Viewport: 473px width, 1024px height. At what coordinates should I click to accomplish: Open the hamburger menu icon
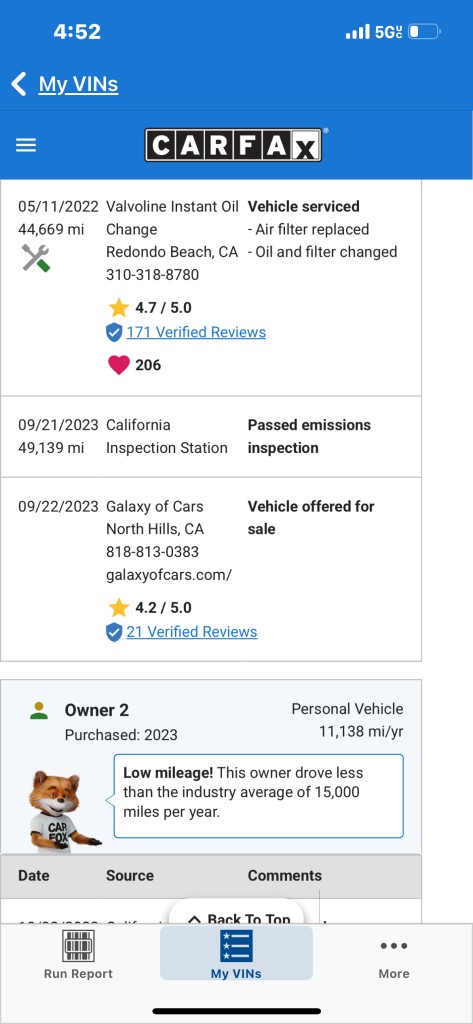[x=25, y=145]
